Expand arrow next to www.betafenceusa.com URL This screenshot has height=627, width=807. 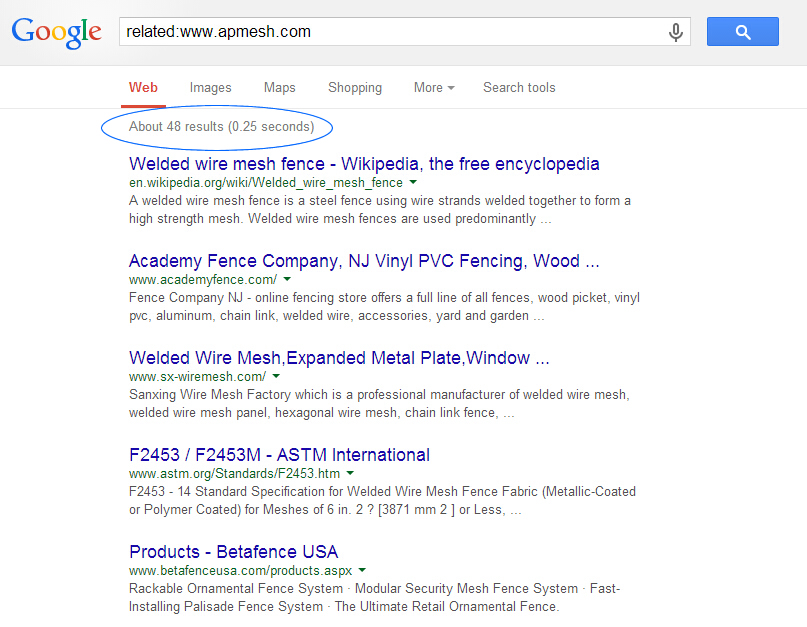click(362, 570)
